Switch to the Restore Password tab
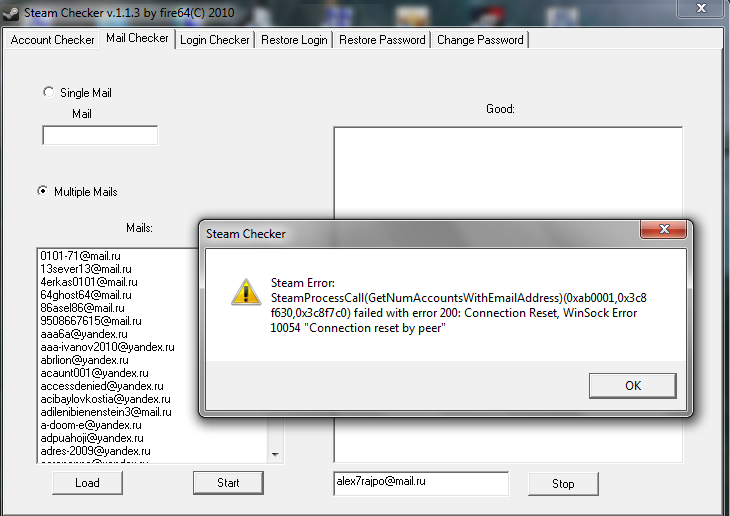The height and width of the screenshot is (516, 730). pos(382,40)
